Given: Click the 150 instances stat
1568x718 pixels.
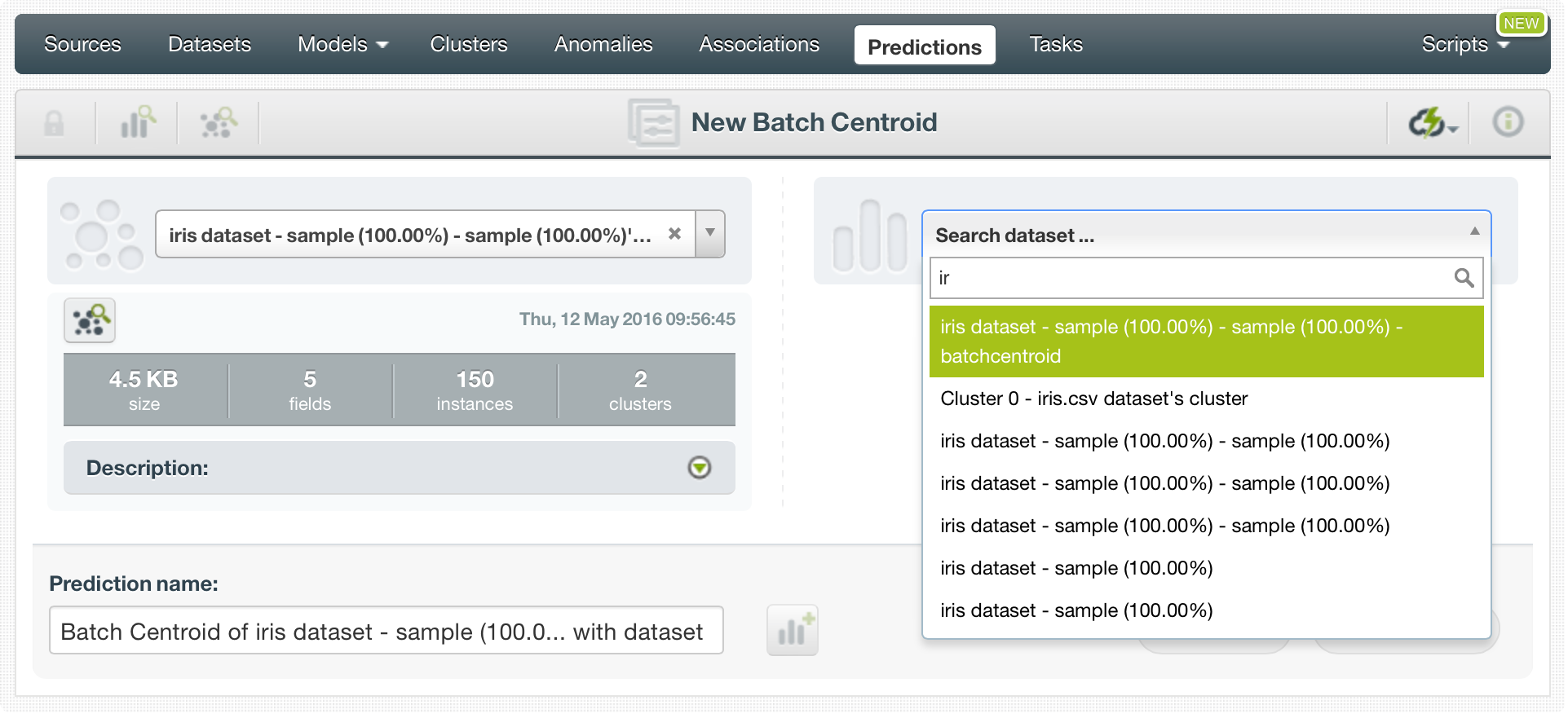Looking at the screenshot, I should point(475,390).
